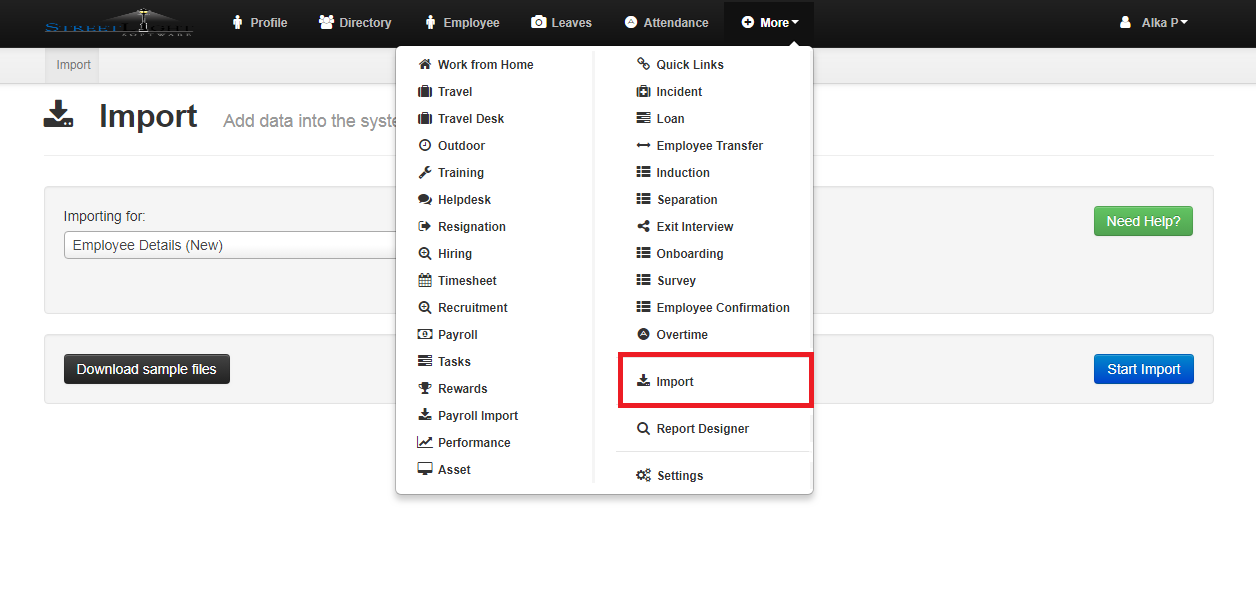Click the trophy icon beside Rewards
This screenshot has height=600, width=1256.
coord(425,389)
